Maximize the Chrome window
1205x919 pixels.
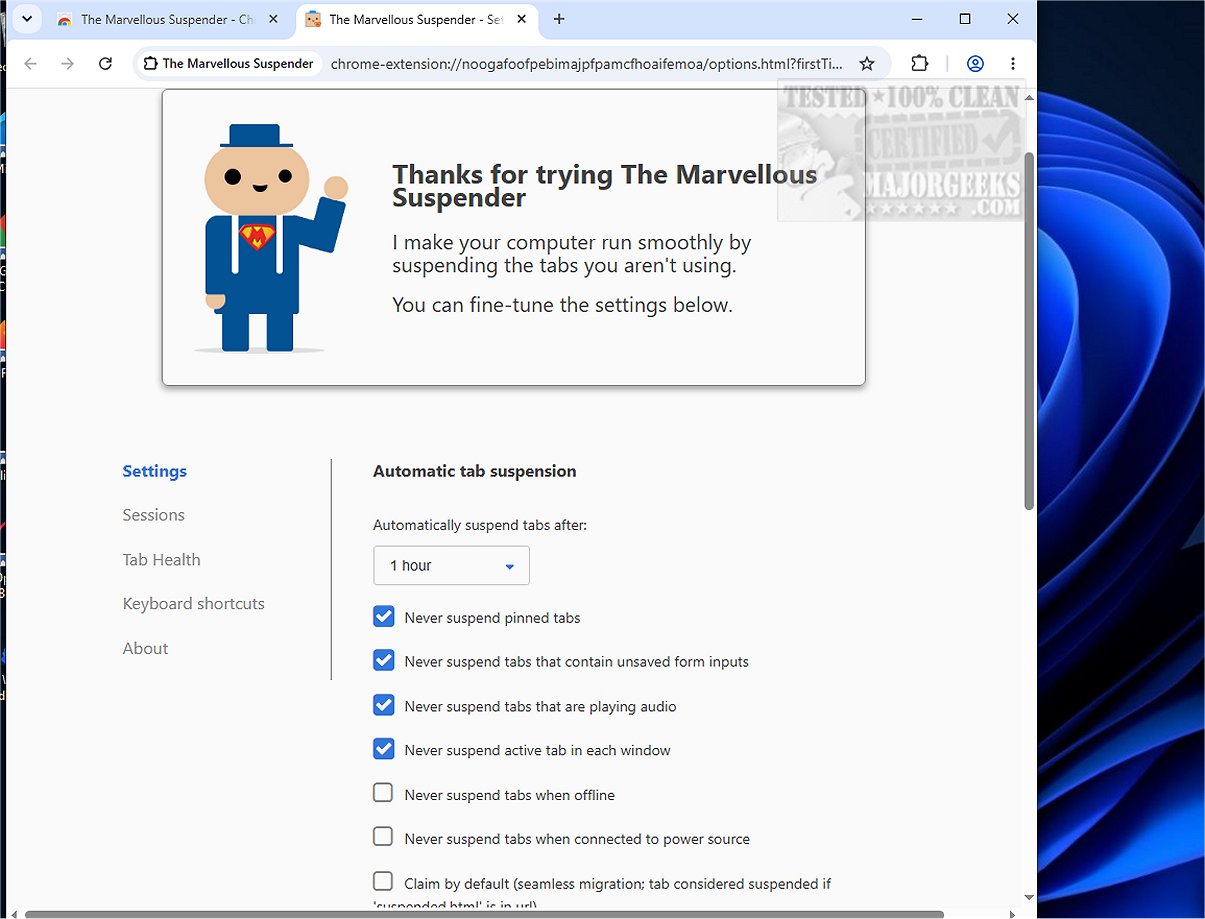[965, 19]
